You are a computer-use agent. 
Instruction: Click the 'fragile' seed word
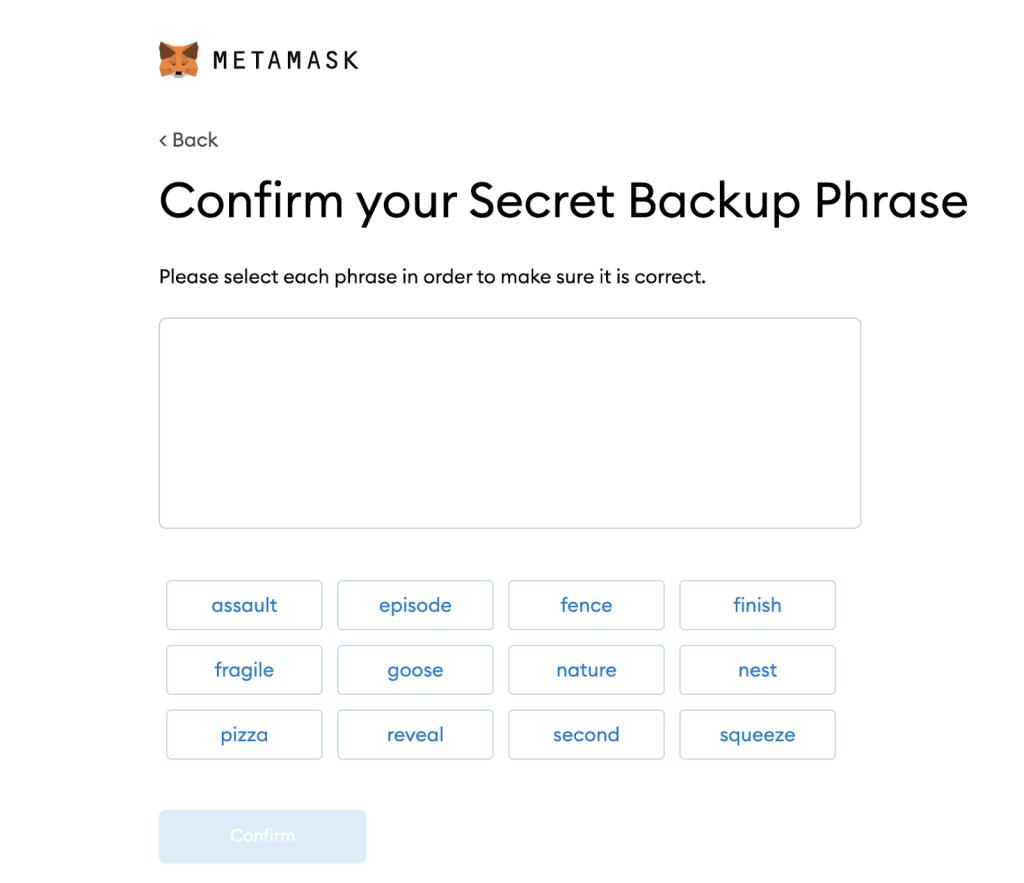coord(244,670)
